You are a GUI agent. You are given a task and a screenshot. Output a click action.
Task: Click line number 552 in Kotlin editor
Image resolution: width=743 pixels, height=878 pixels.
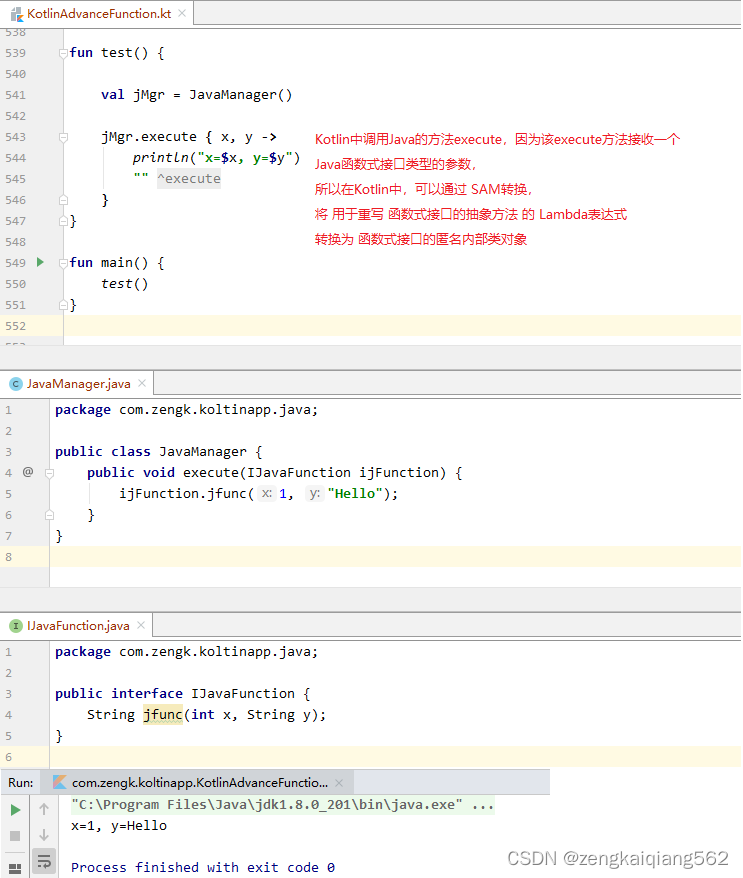pos(16,326)
